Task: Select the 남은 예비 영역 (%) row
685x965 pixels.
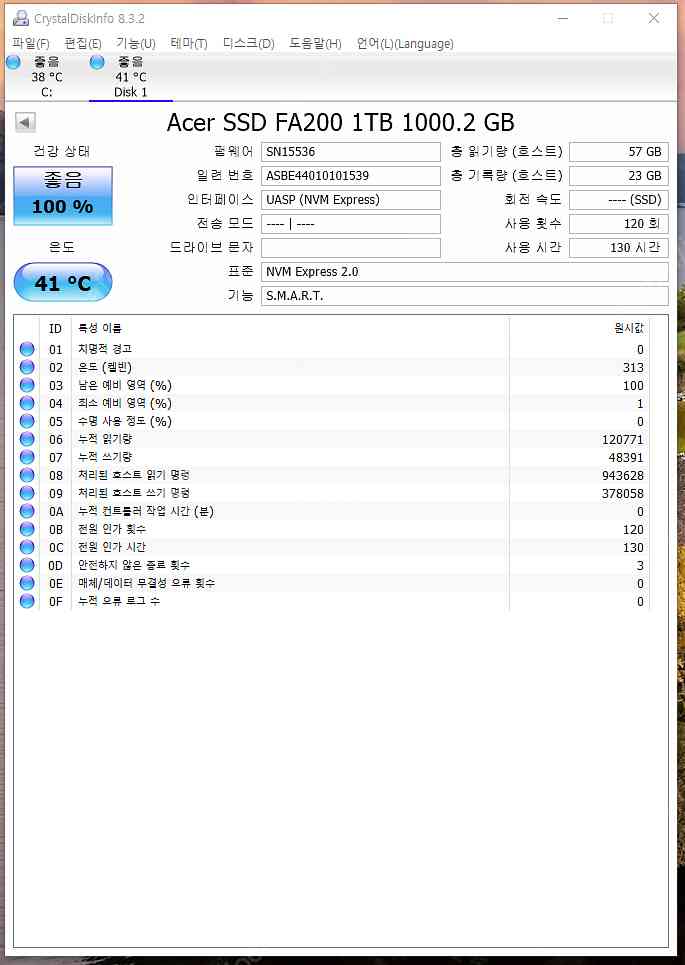Action: click(x=332, y=385)
